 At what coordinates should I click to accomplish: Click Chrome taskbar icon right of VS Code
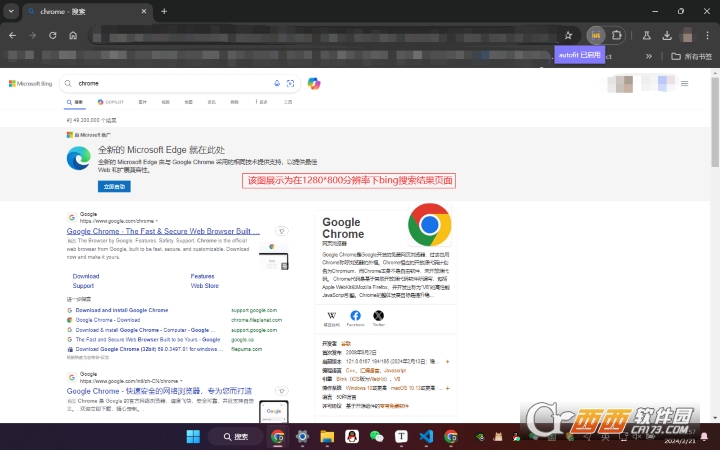point(451,436)
